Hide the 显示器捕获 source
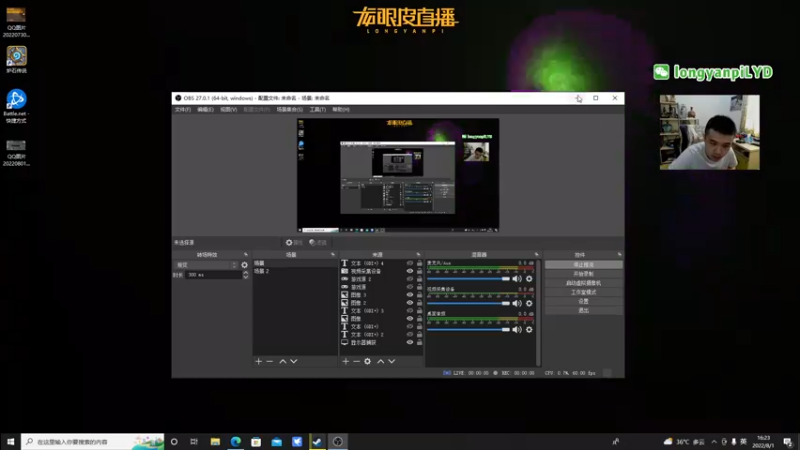 pos(410,342)
